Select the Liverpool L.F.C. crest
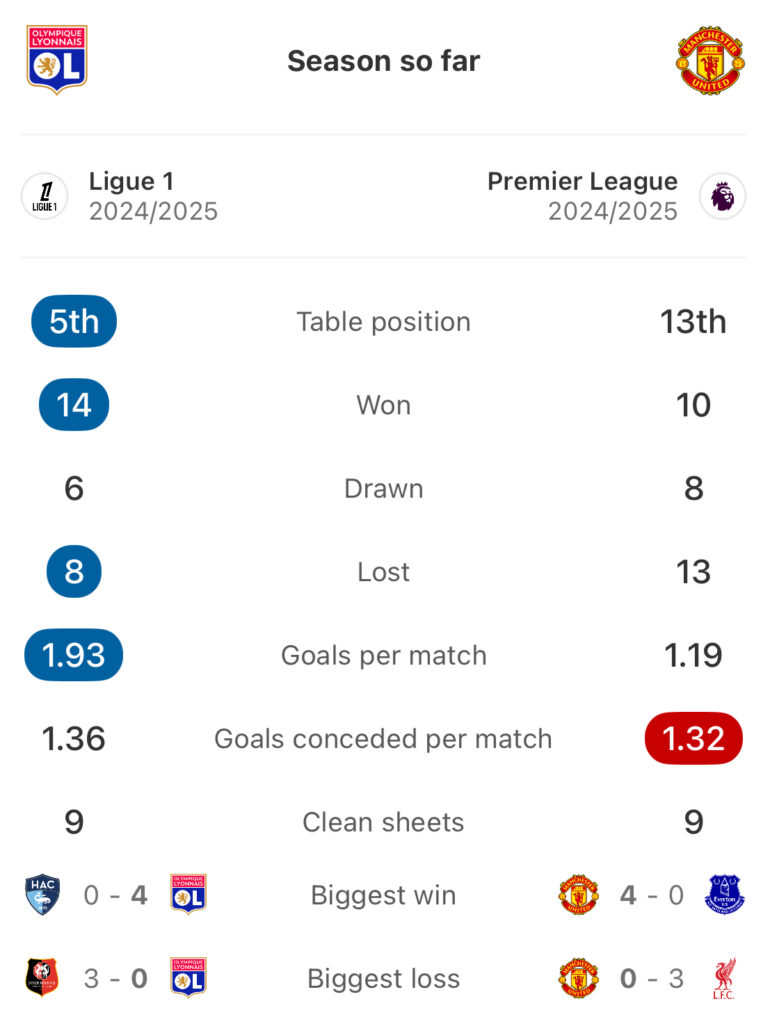The image size is (770, 1024). (x=724, y=978)
